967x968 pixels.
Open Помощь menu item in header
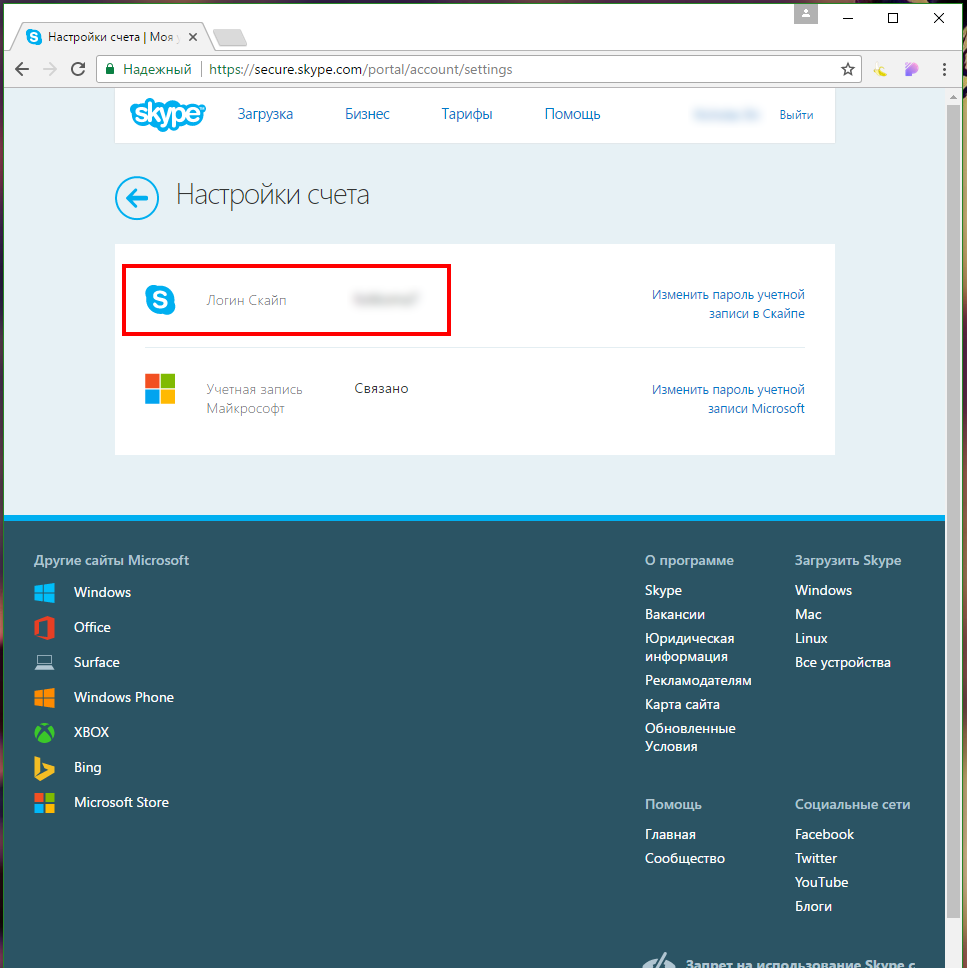pyautogui.click(x=572, y=114)
